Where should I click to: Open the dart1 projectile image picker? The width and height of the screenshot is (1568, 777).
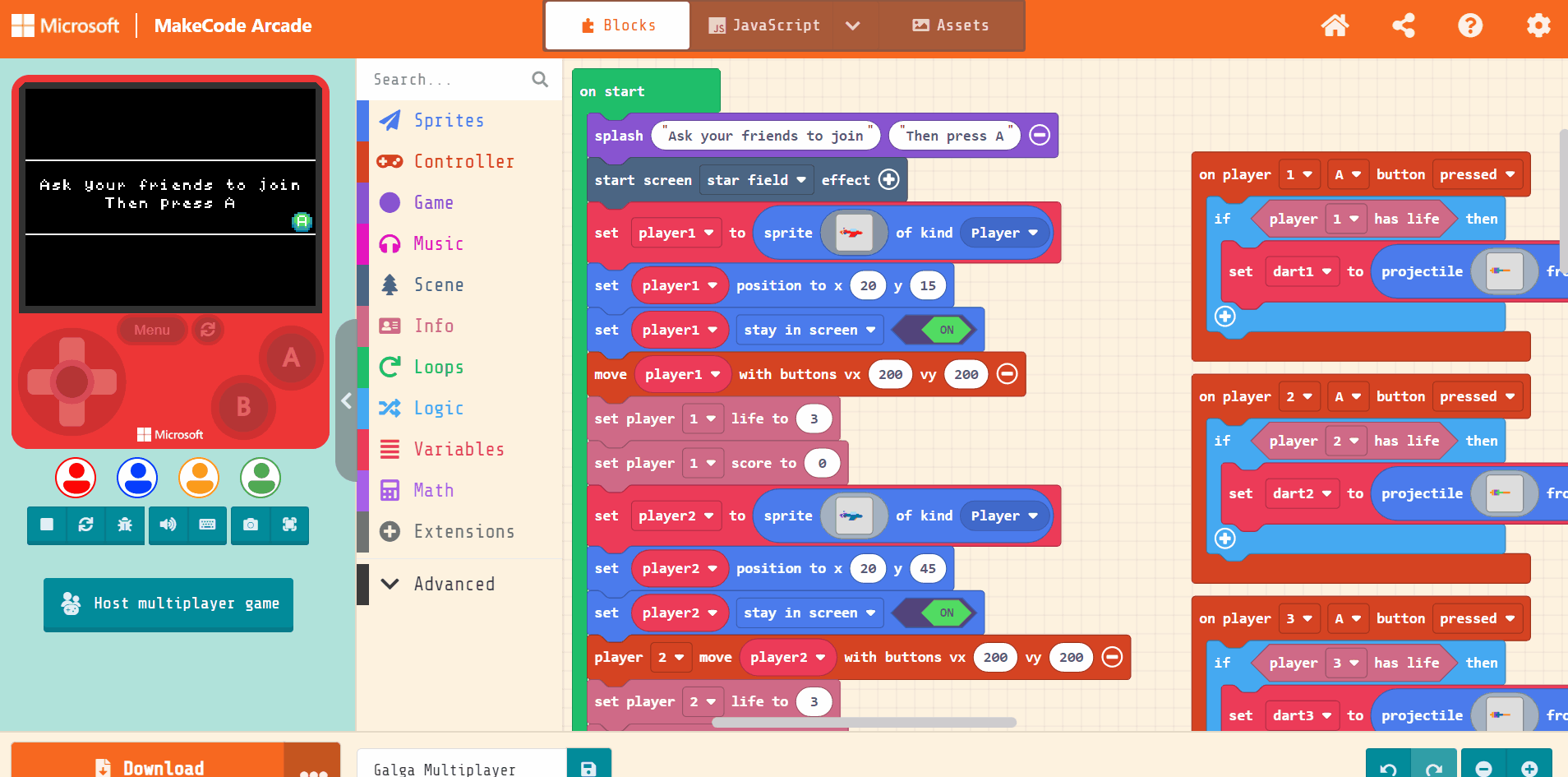click(1505, 271)
